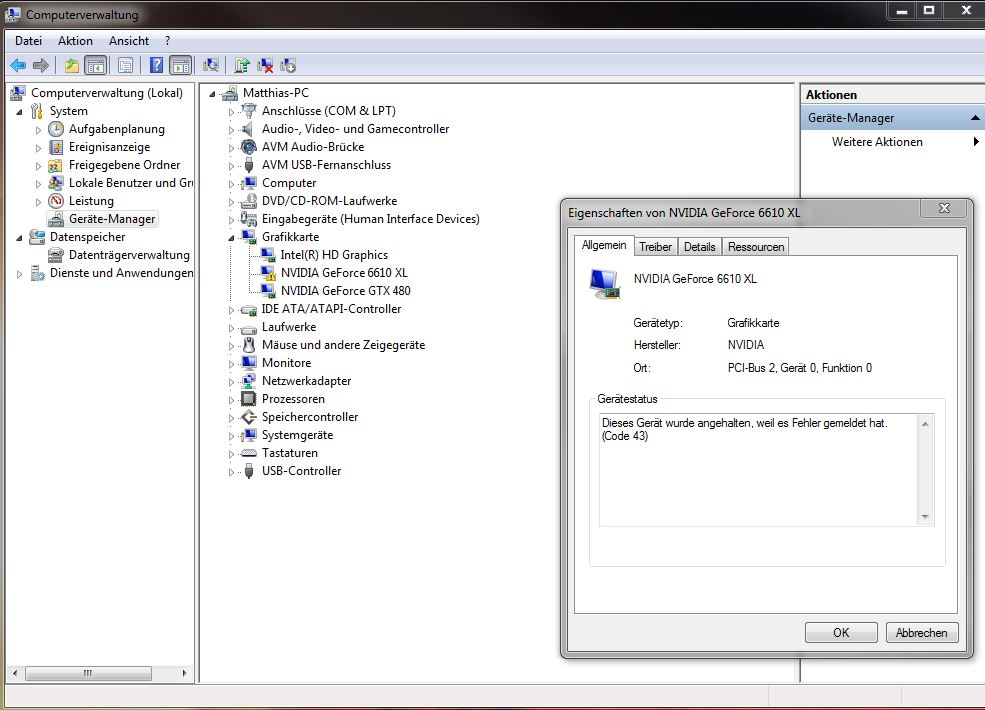This screenshot has height=710, width=985.
Task: Click the Prozessoren chip icon
Action: click(249, 399)
